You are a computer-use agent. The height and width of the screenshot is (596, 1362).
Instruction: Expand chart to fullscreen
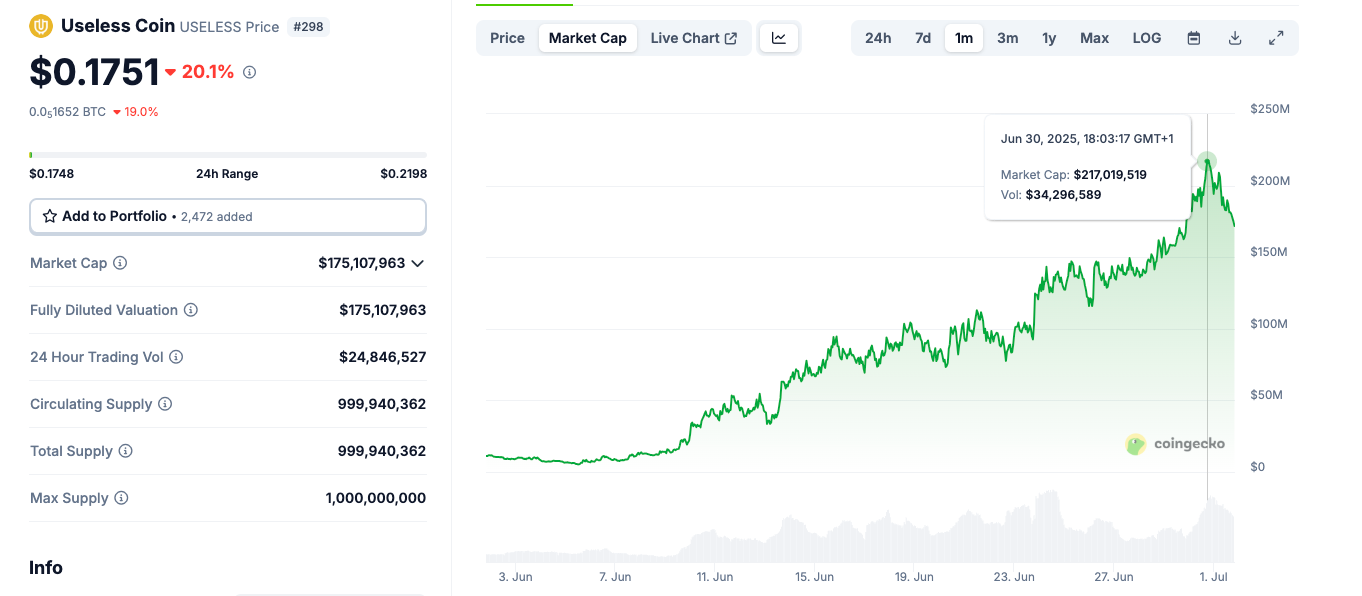[x=1275, y=38]
